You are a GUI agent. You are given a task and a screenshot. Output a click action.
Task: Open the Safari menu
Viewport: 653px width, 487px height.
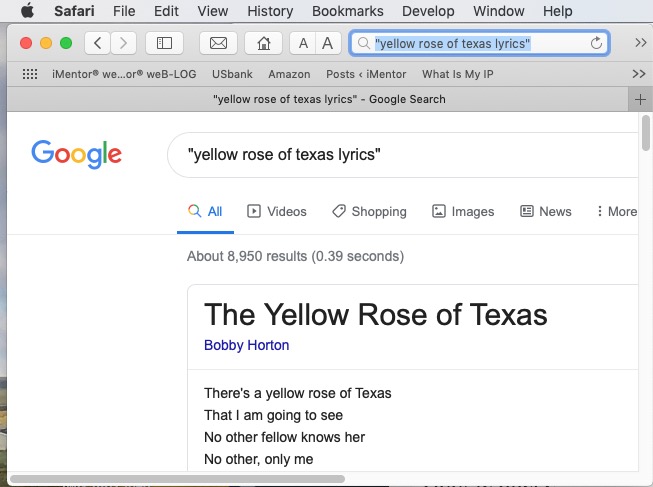(x=74, y=11)
